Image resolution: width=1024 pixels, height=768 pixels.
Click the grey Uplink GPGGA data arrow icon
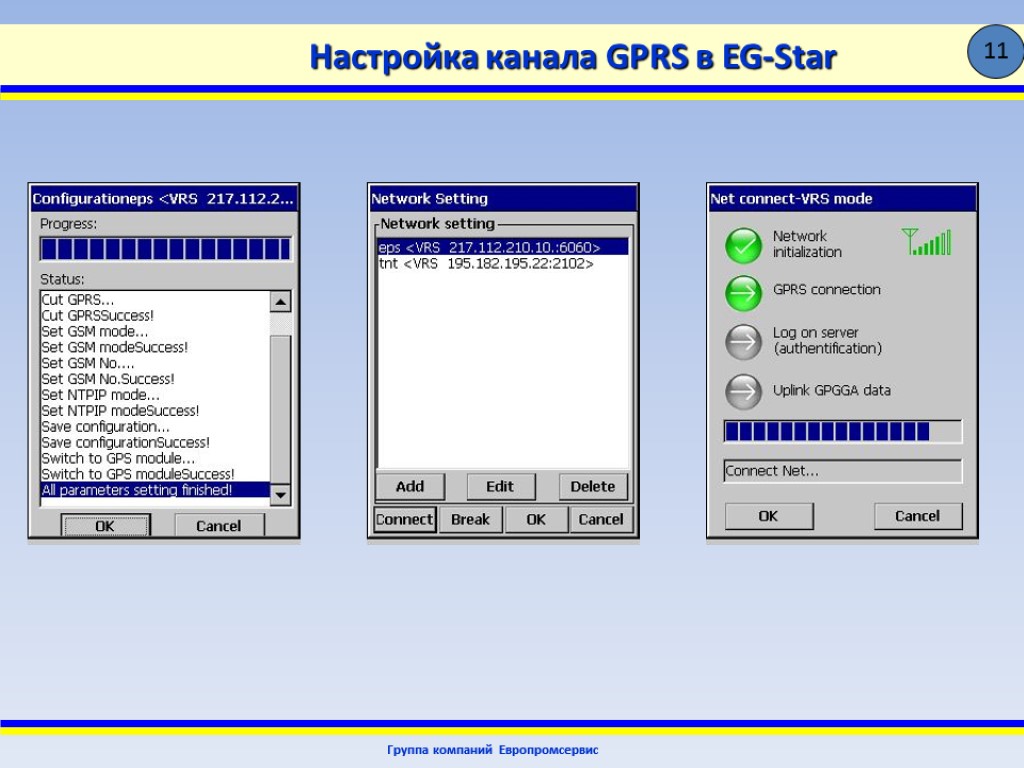743,391
